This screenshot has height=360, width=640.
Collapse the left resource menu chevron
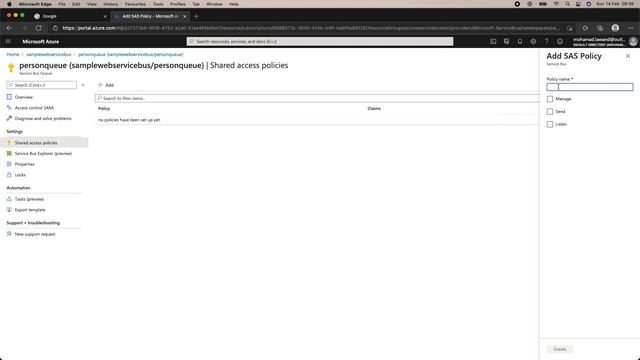pyautogui.click(x=83, y=85)
